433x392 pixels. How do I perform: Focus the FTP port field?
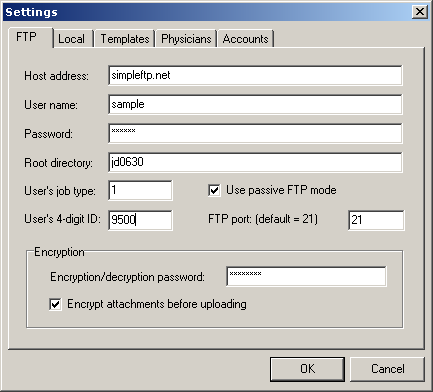point(376,220)
